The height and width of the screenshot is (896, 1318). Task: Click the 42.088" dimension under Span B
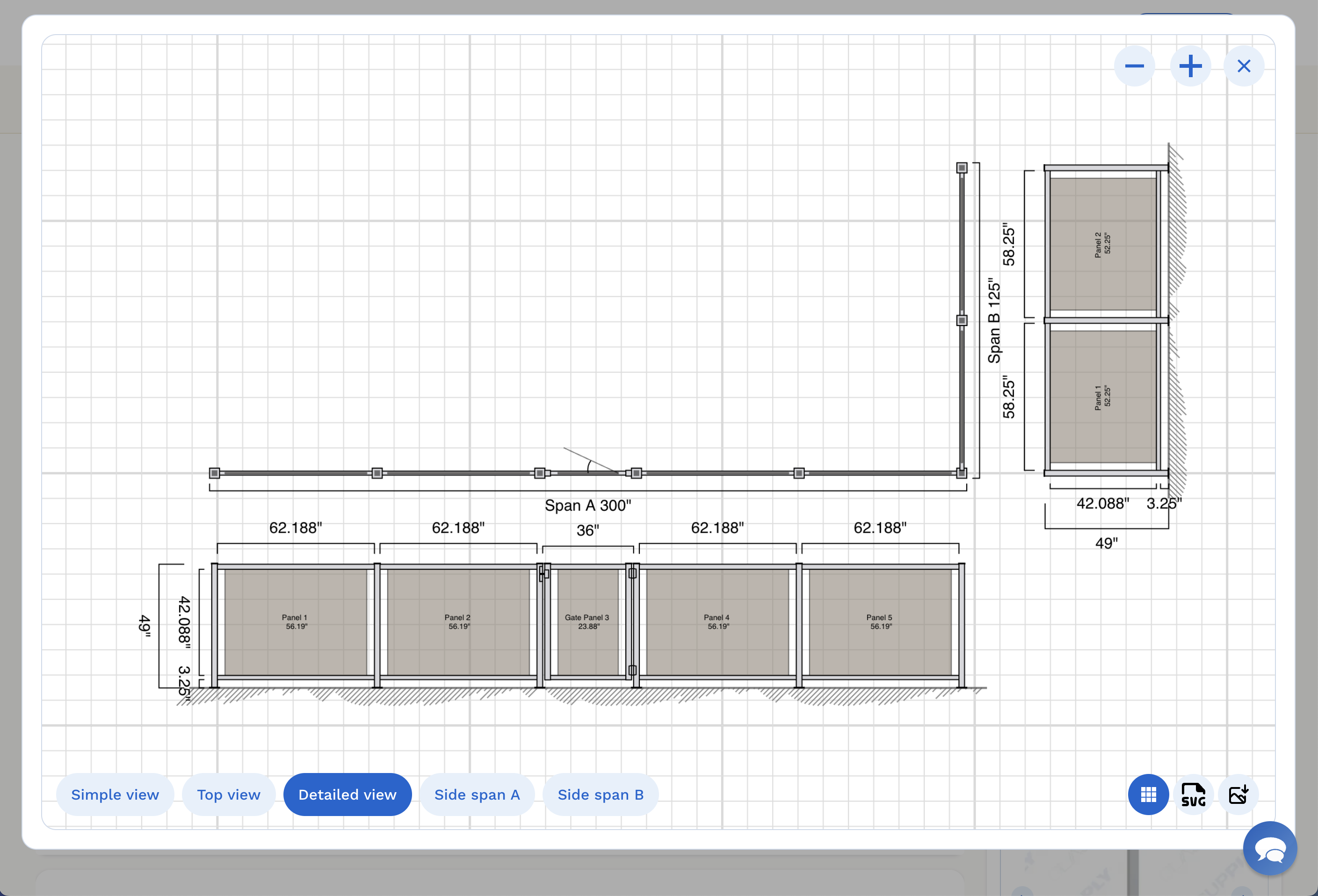[x=1102, y=504]
